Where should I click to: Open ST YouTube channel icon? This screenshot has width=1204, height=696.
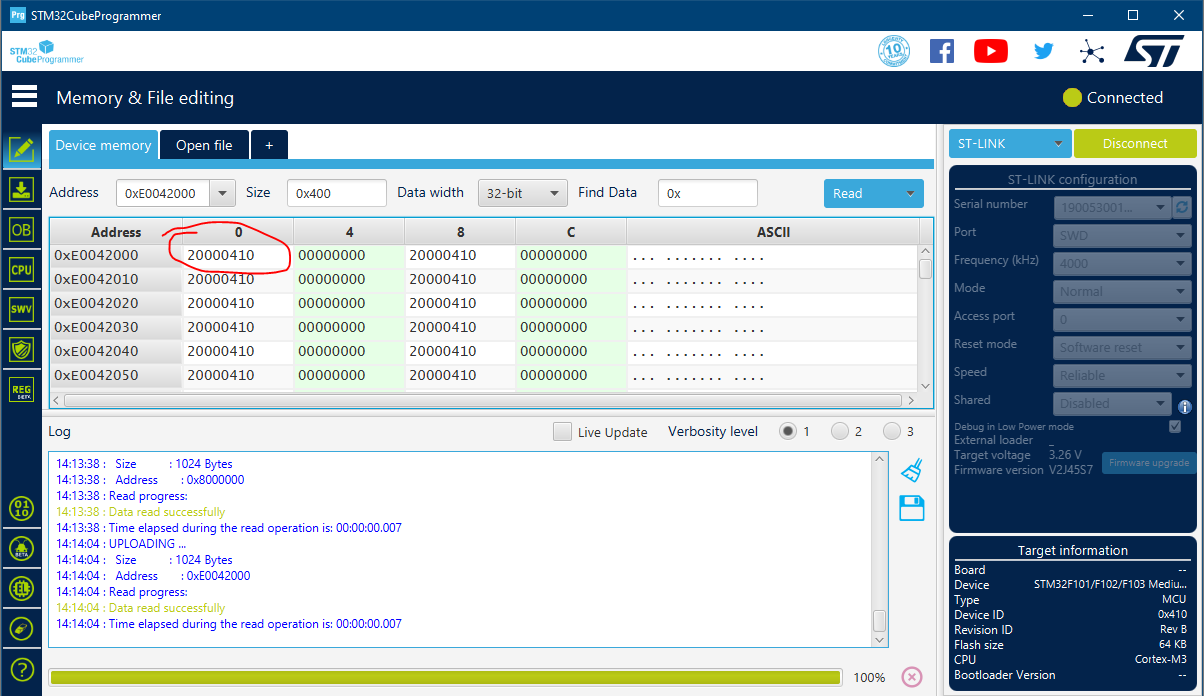[990, 51]
